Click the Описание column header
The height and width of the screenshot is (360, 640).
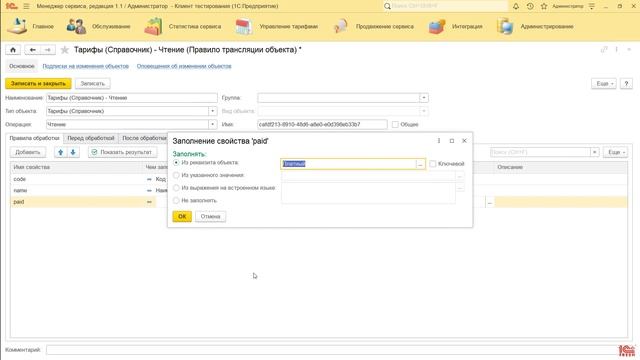click(560, 167)
